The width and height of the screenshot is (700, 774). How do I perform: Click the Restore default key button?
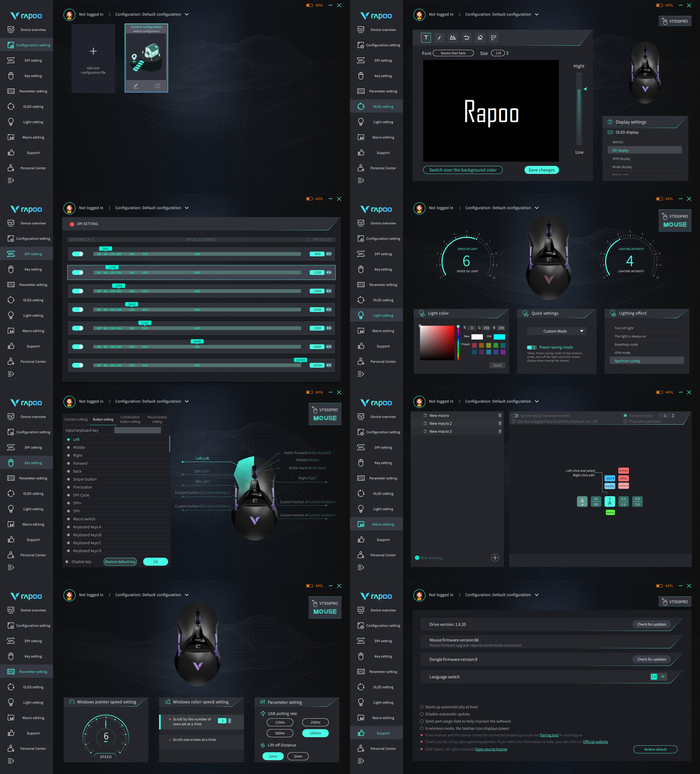tap(121, 562)
